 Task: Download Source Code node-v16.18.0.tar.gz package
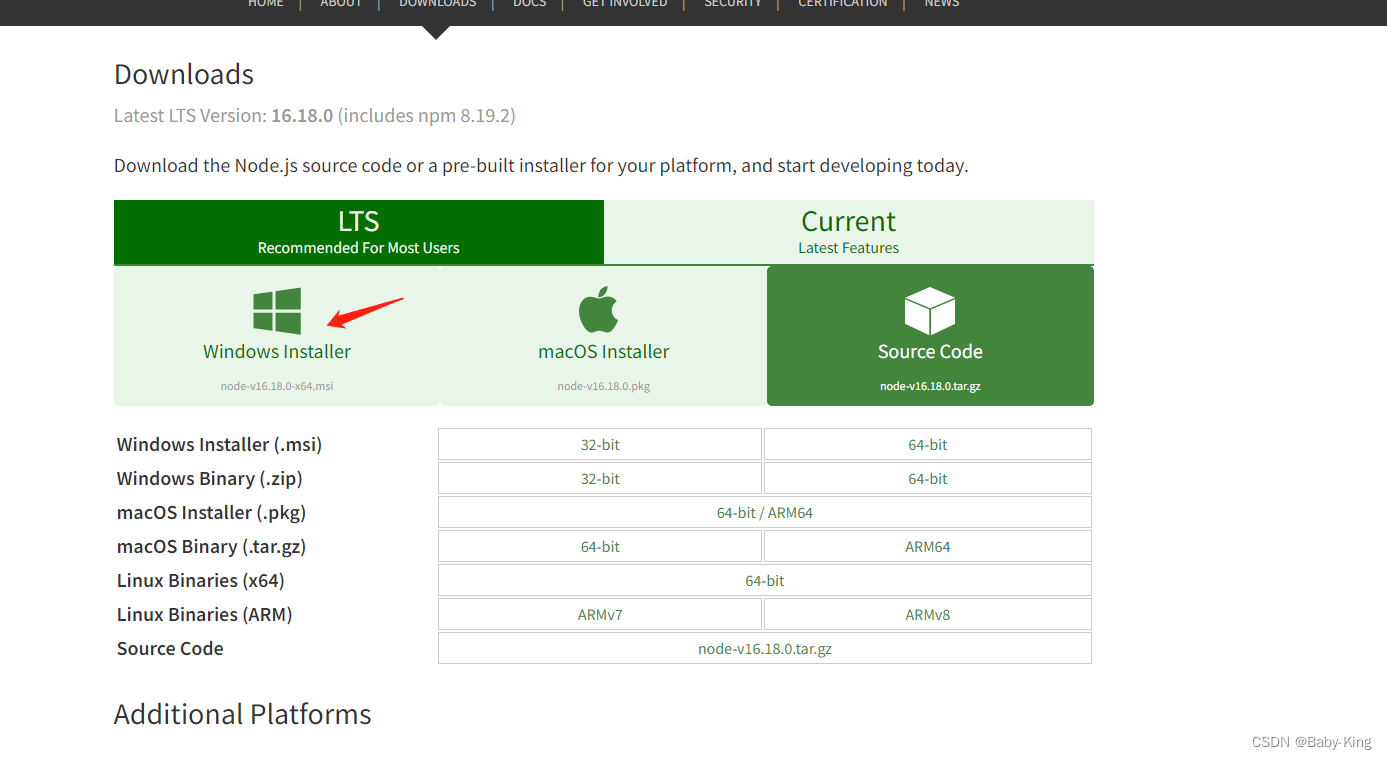point(929,351)
